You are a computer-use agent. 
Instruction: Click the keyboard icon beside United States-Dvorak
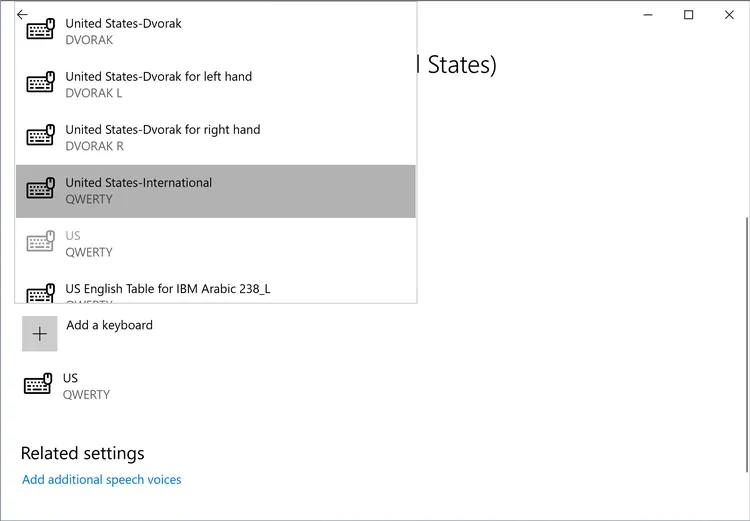point(40,30)
